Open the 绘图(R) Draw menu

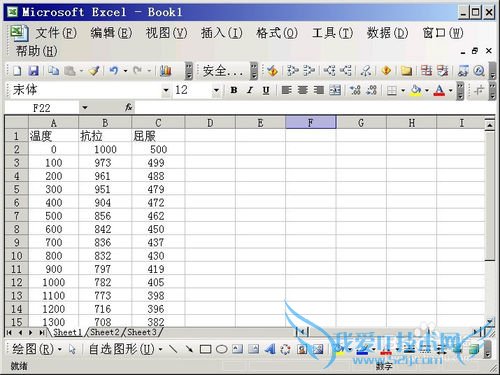[37, 349]
